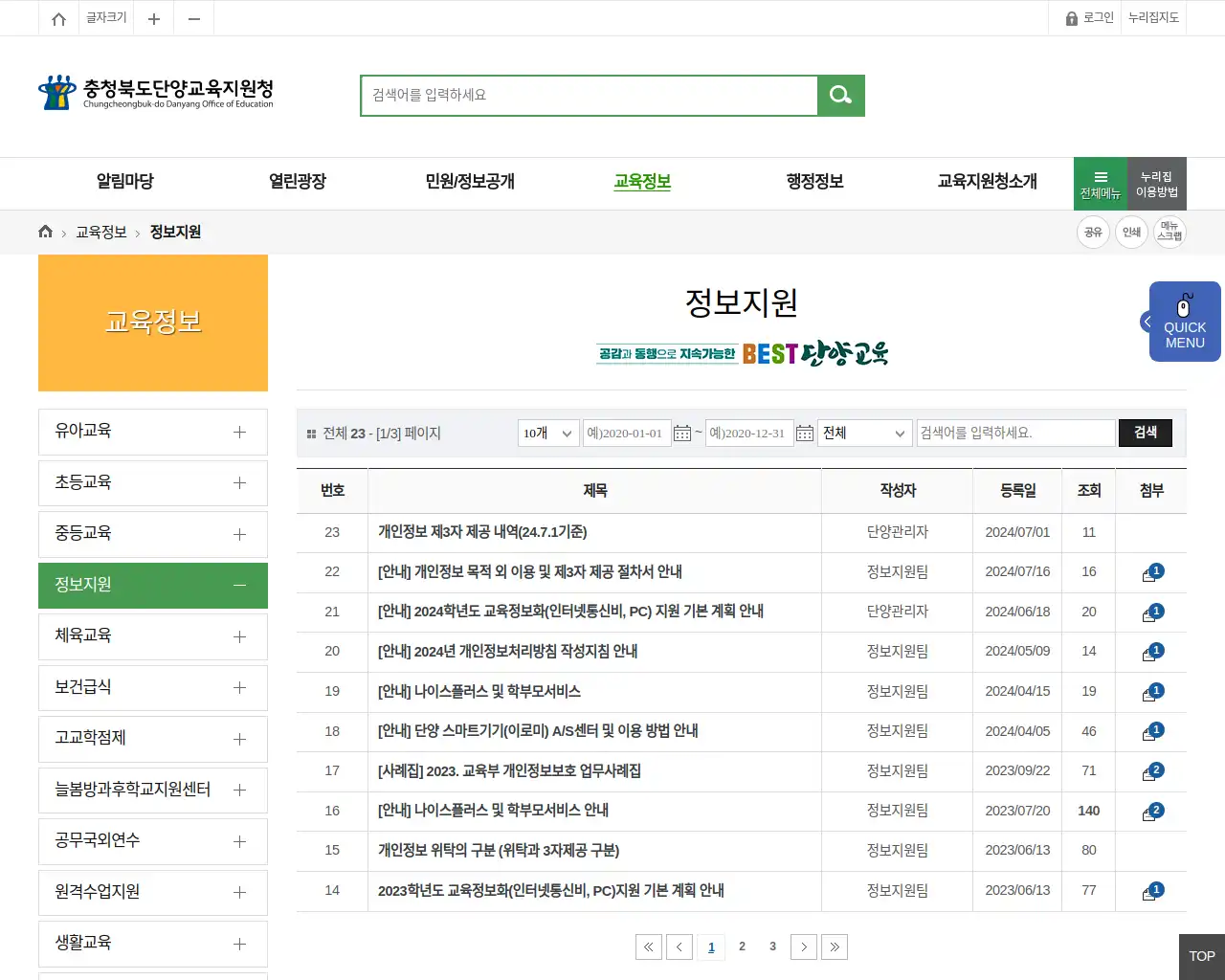Open the 열린광장 main menu
Screen dimensions: 1225x980
click(x=298, y=182)
